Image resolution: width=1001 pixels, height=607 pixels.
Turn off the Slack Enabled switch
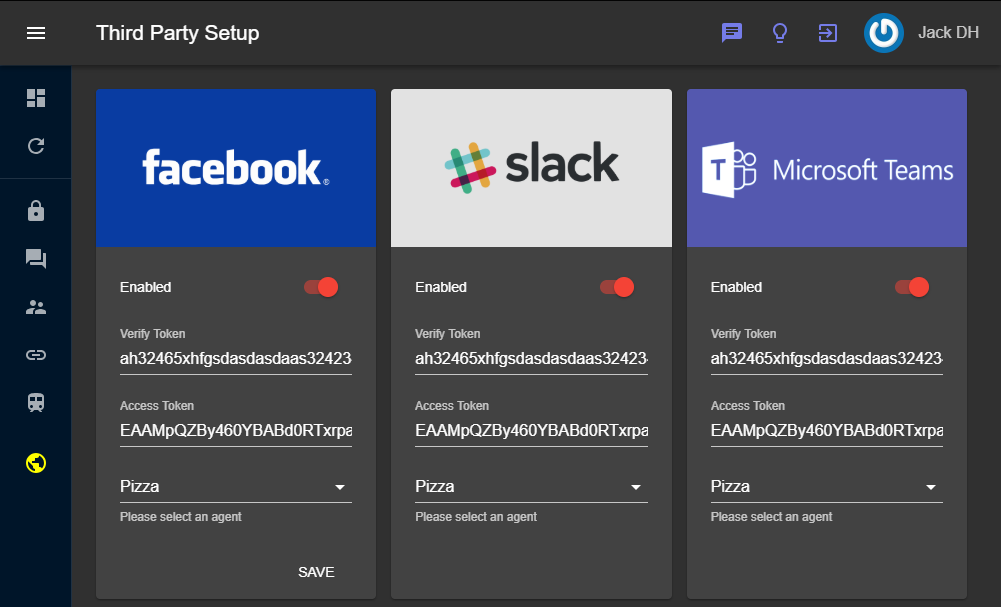[x=617, y=287]
